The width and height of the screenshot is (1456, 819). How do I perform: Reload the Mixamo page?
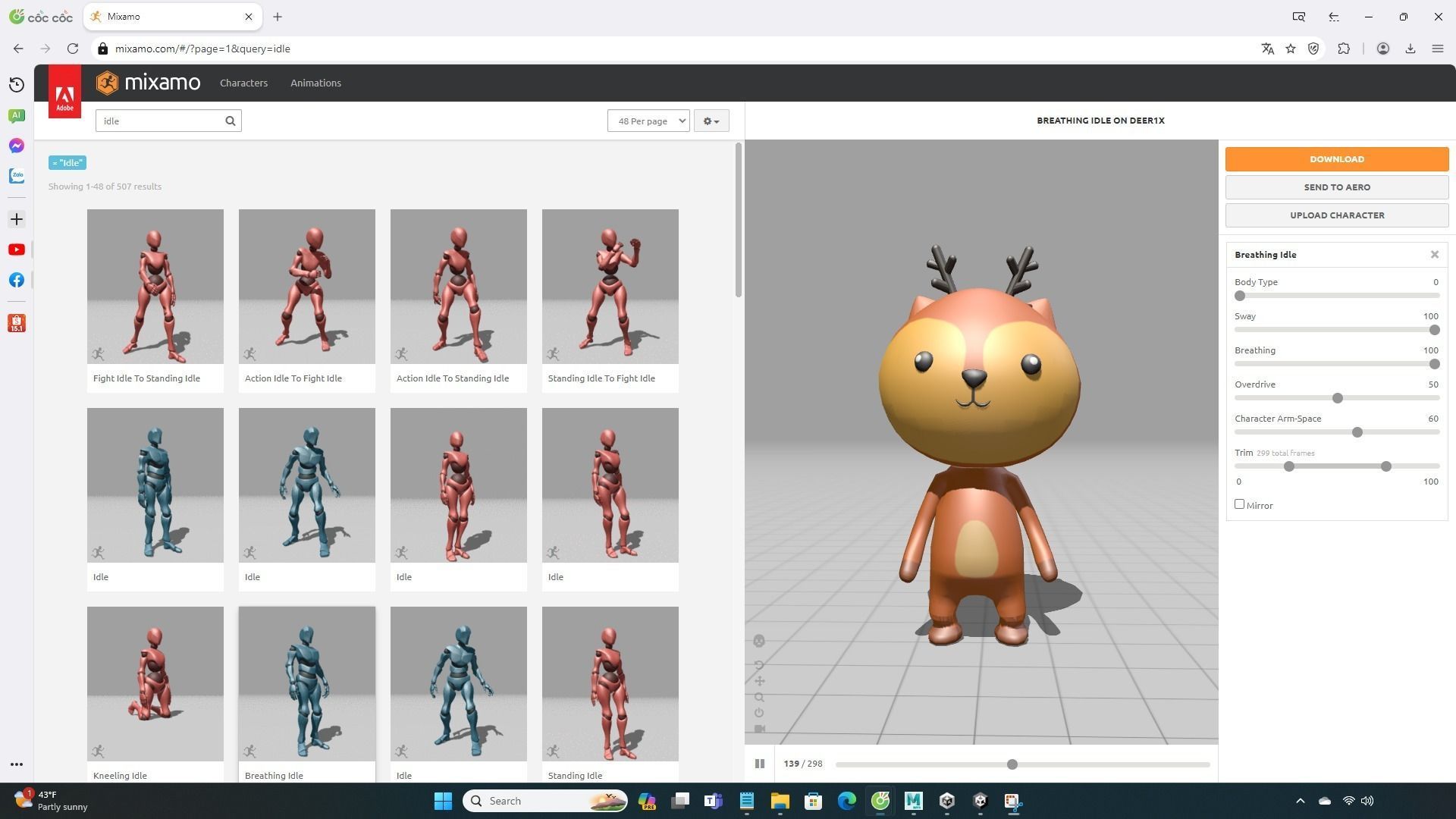73,49
